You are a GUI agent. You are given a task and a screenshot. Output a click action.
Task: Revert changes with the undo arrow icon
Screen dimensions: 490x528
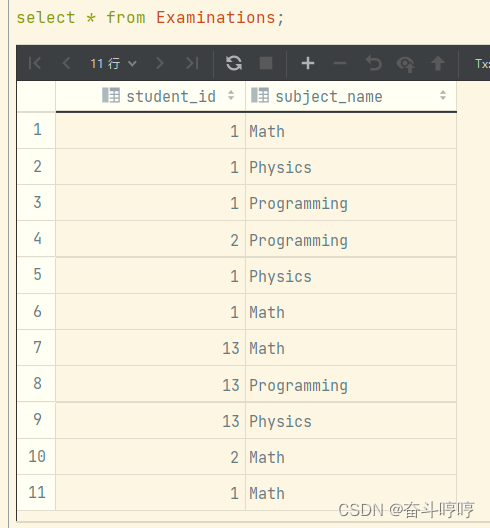[x=374, y=63]
